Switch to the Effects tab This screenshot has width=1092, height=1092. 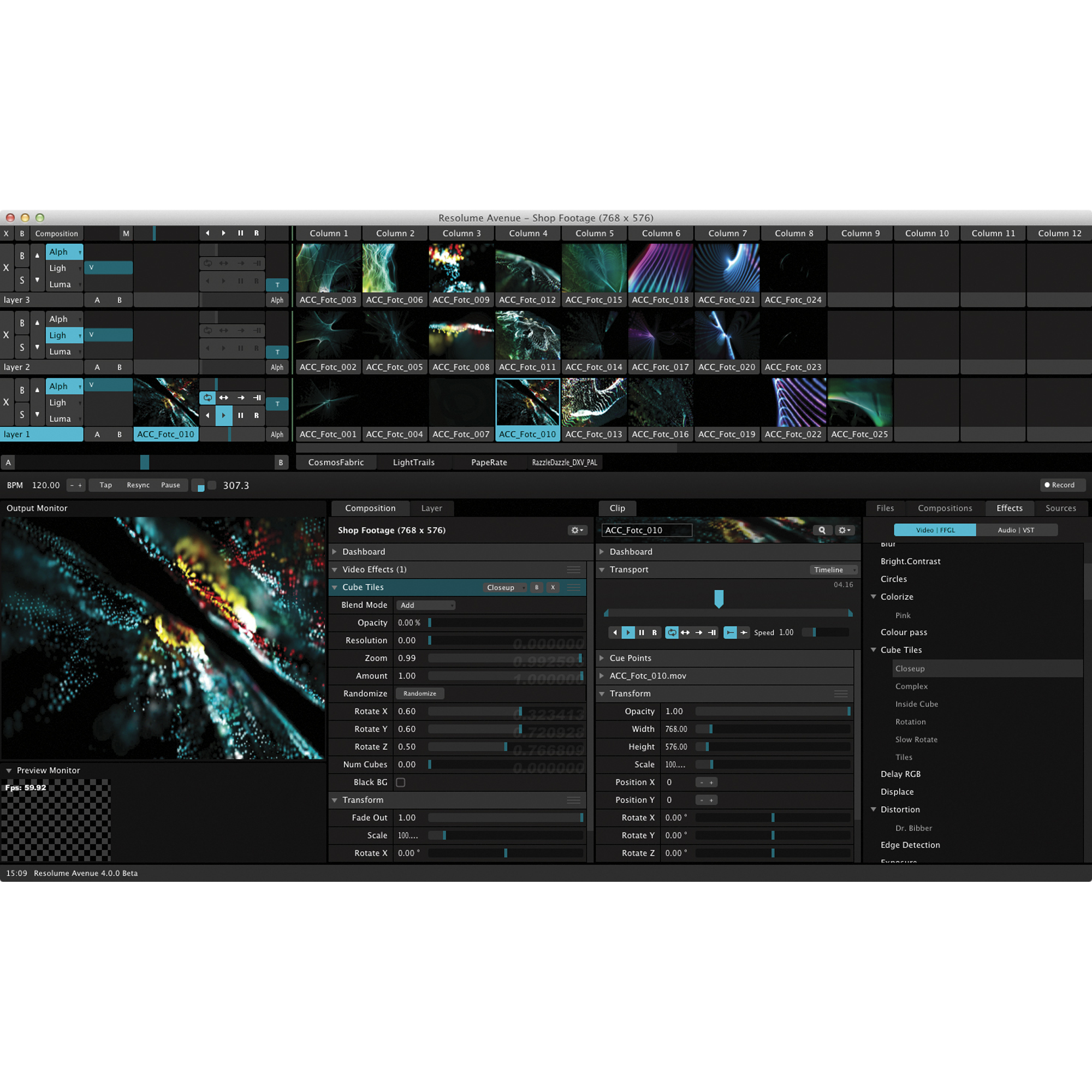(1010, 508)
